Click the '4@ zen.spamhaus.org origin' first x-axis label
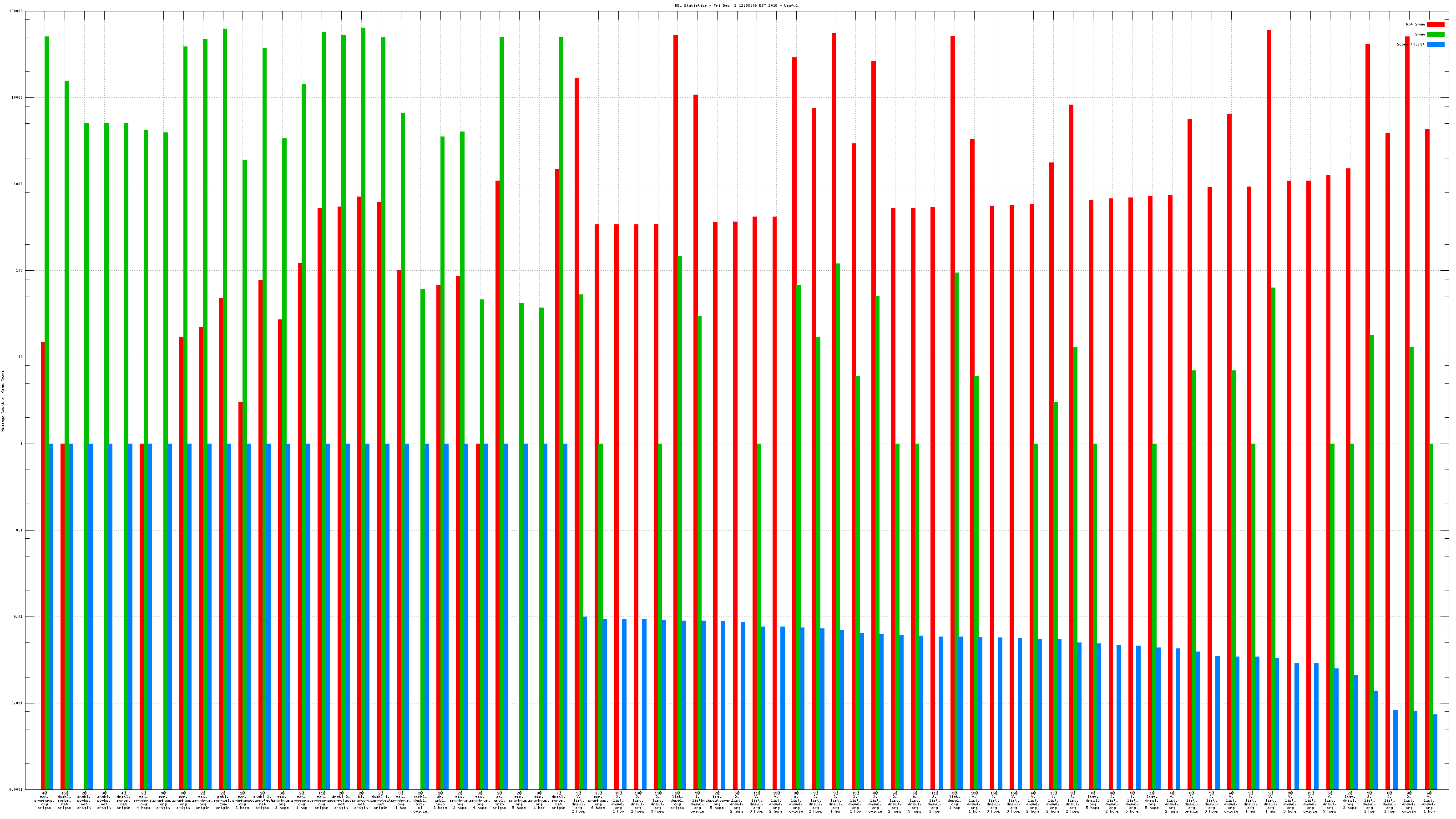This screenshot has width=1456, height=819. click(45, 800)
